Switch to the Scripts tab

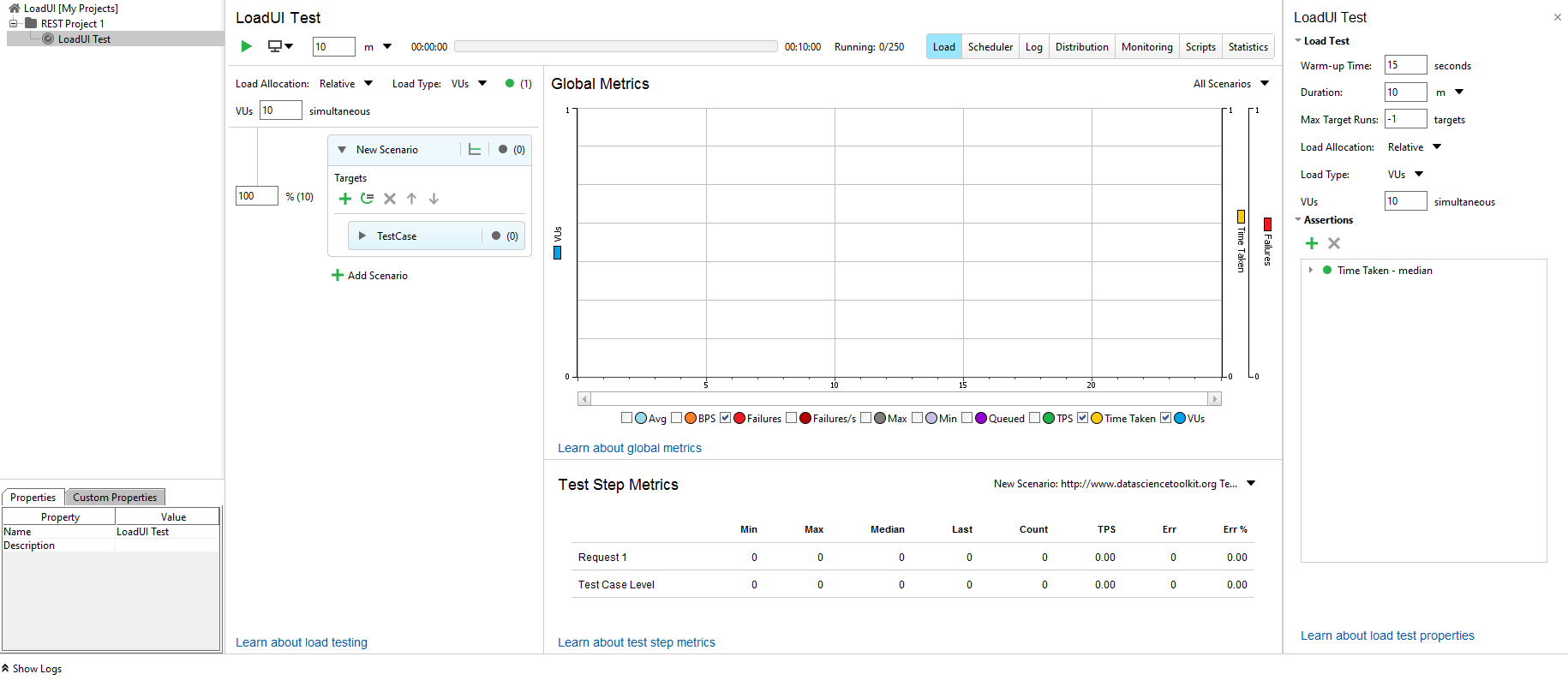1200,47
